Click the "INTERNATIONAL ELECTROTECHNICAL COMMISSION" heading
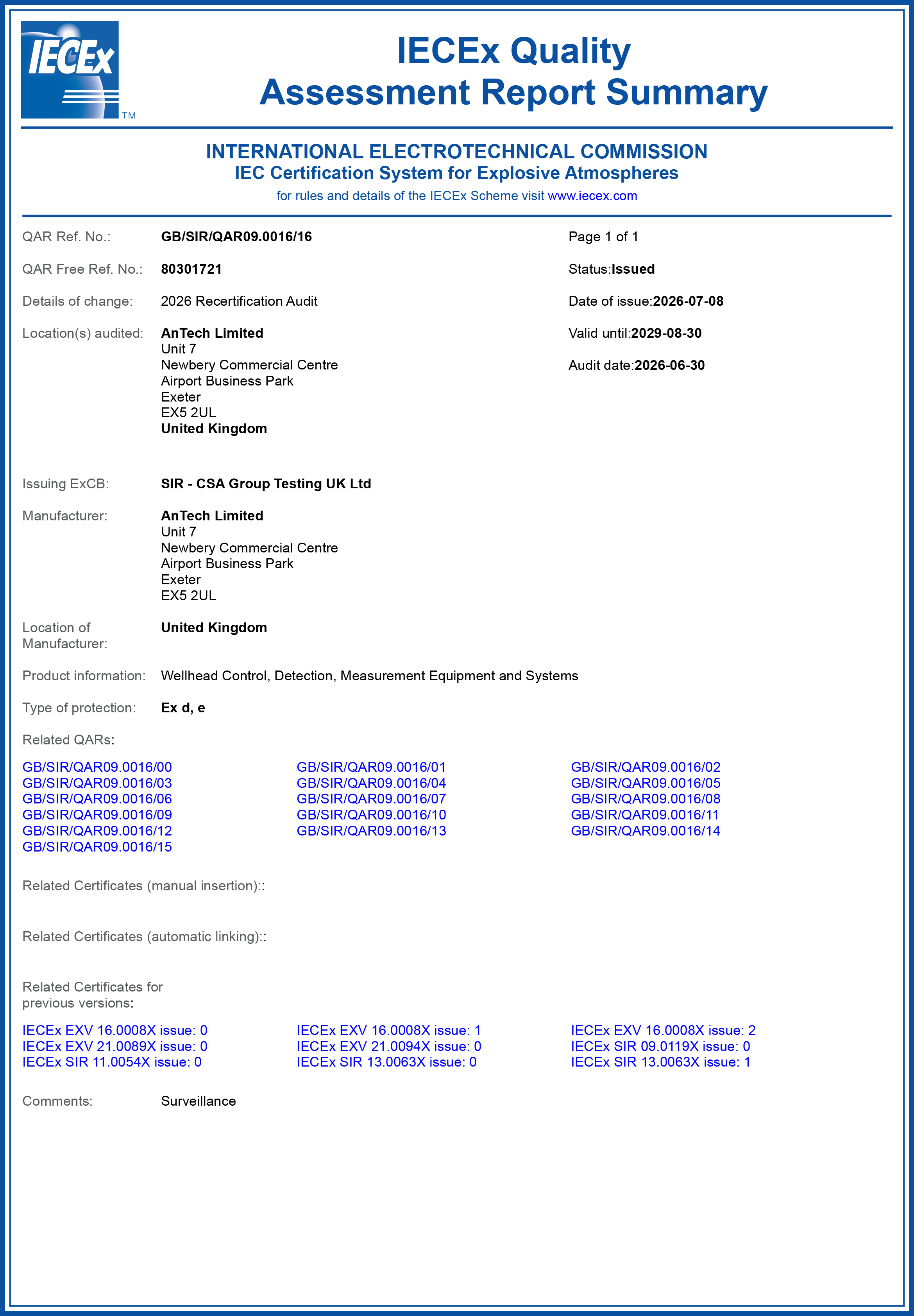This screenshot has height=1316, width=914. coord(456,151)
